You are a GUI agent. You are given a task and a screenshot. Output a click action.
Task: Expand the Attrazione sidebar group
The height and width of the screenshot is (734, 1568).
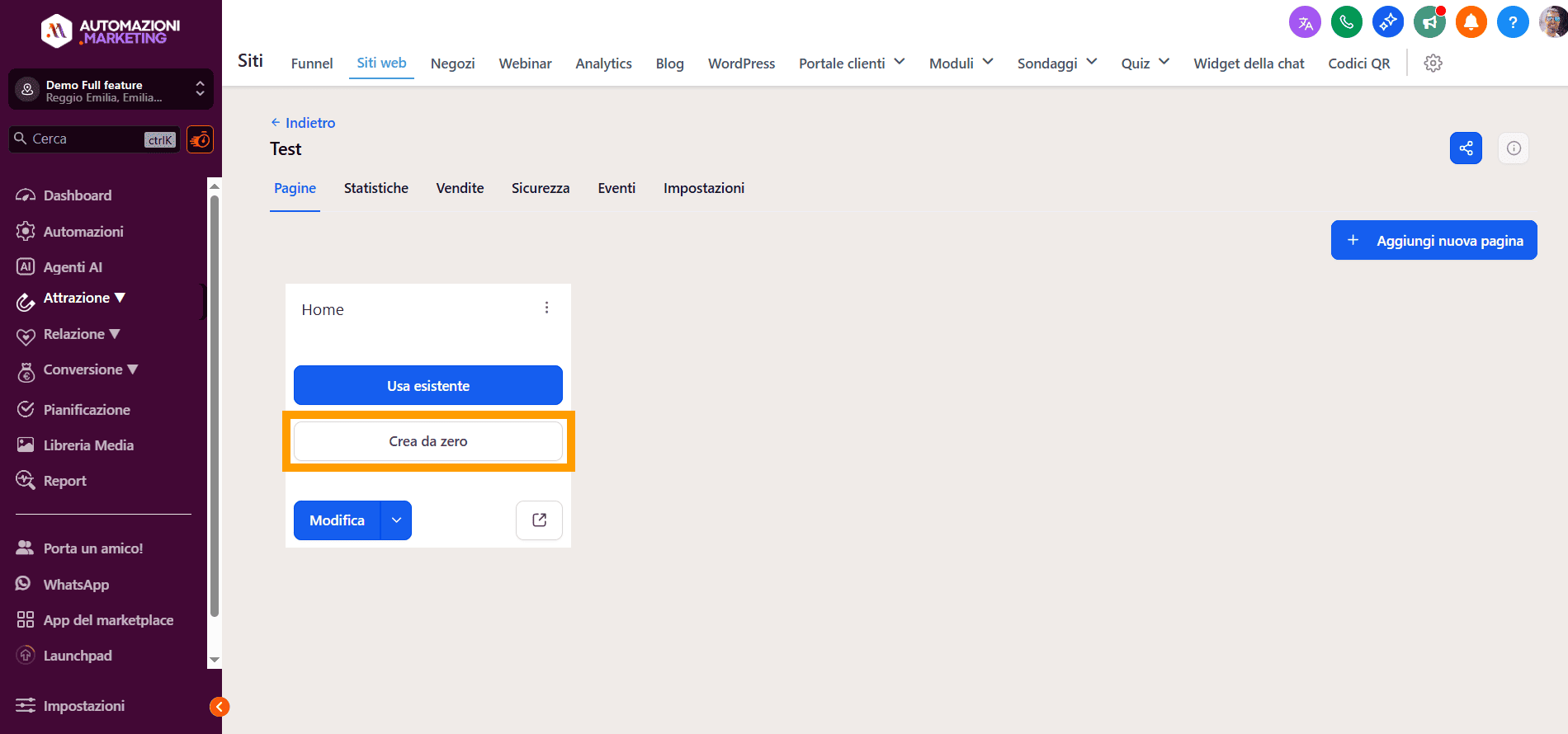pos(84,299)
